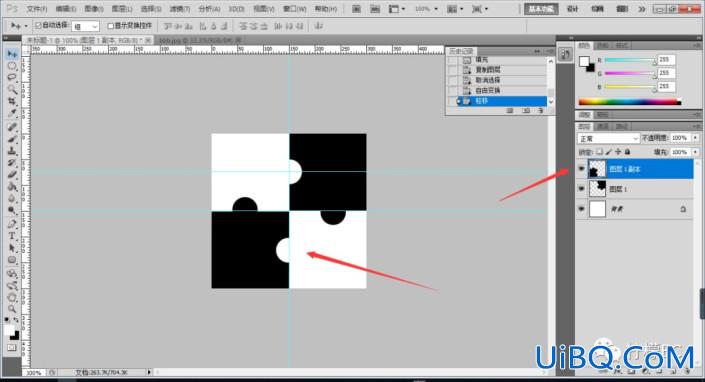Click the color spectrum ramp bar
This screenshot has width=705, height=382.
pos(630,102)
